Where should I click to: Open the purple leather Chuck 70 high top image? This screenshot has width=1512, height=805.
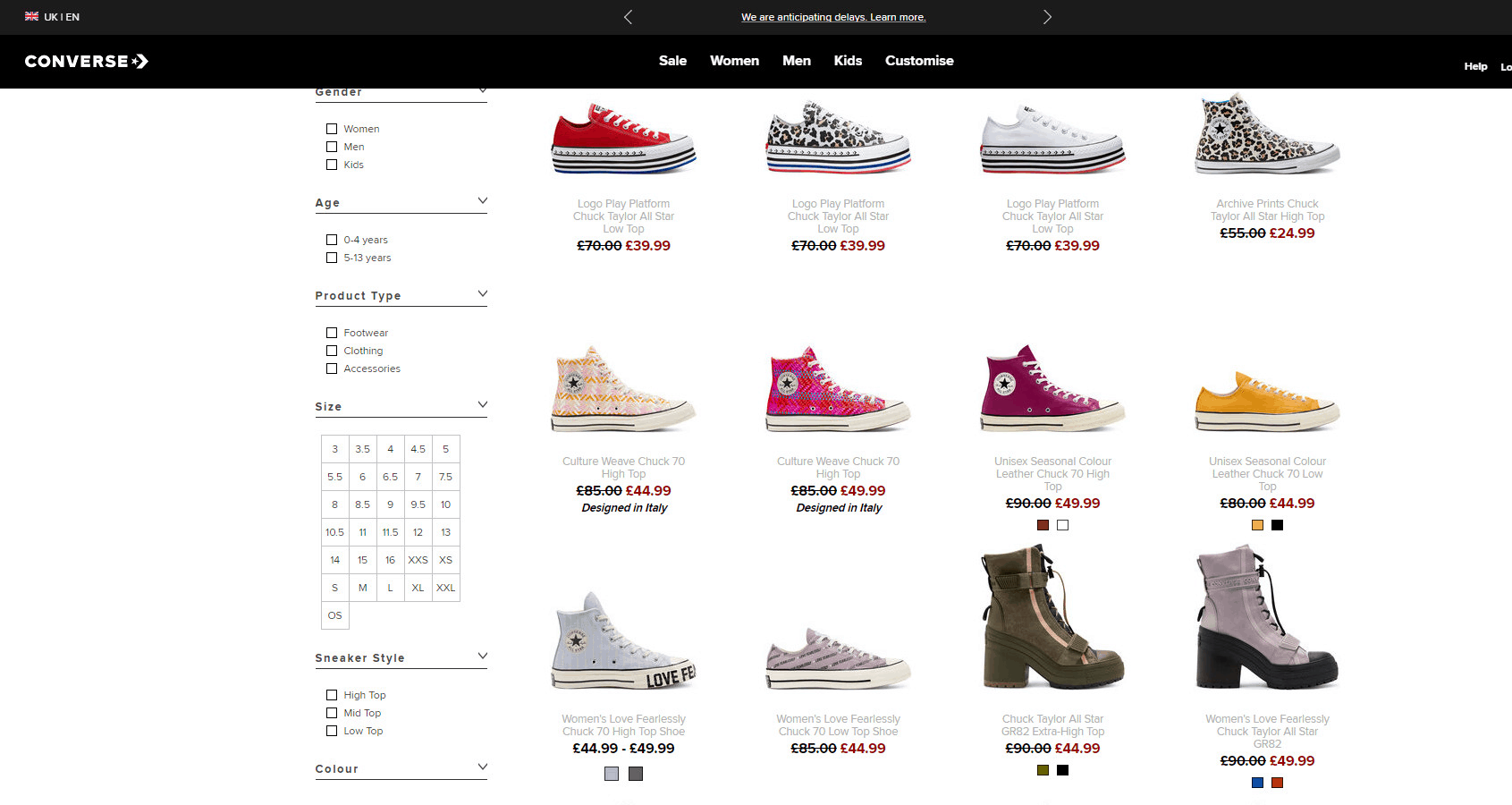1052,389
